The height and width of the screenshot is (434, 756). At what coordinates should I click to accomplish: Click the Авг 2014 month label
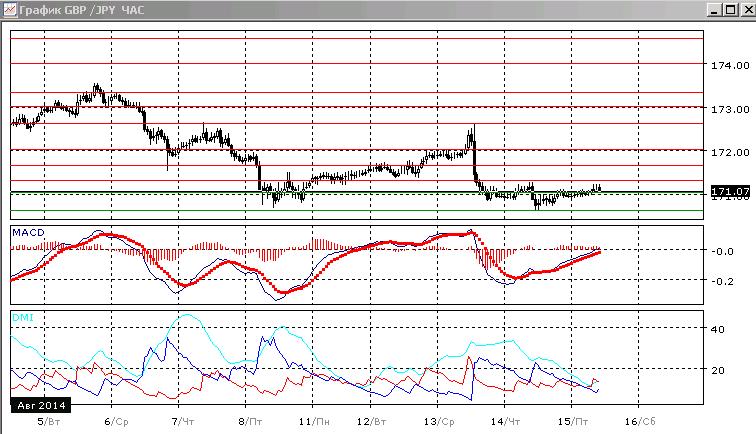tap(41, 406)
